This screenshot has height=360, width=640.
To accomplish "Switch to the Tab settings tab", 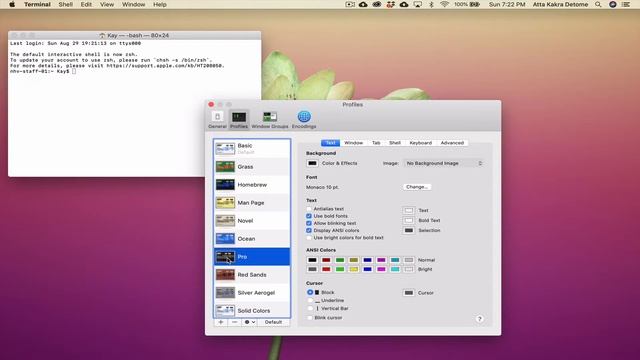I will point(376,143).
